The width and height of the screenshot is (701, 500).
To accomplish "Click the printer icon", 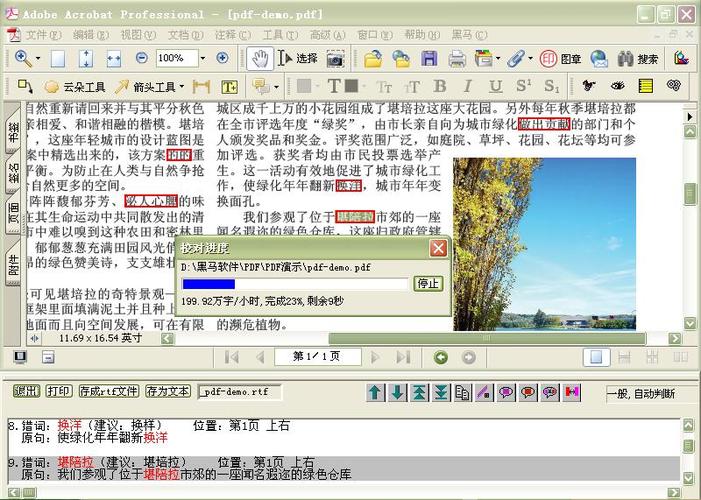I will [457, 59].
